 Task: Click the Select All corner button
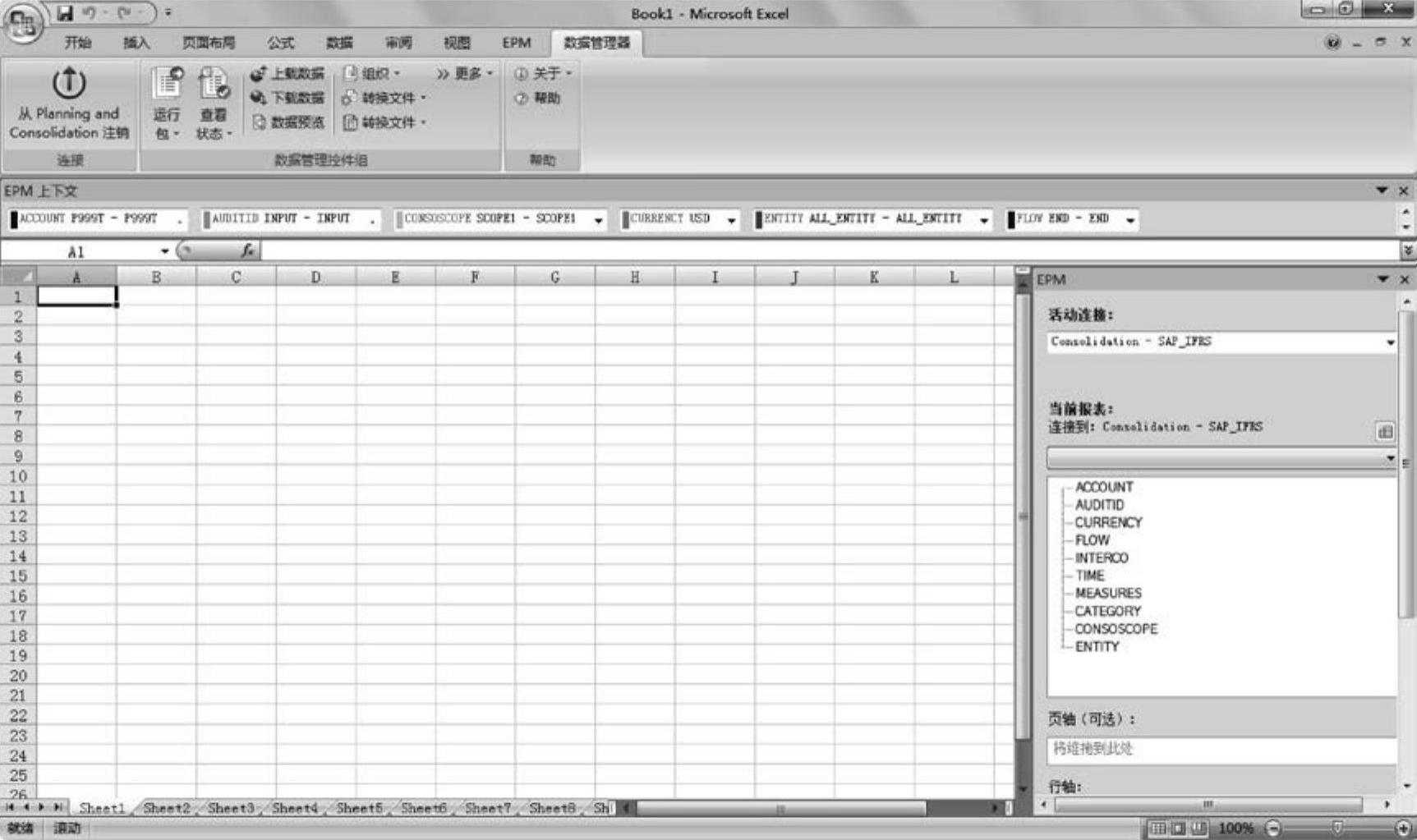click(x=18, y=277)
